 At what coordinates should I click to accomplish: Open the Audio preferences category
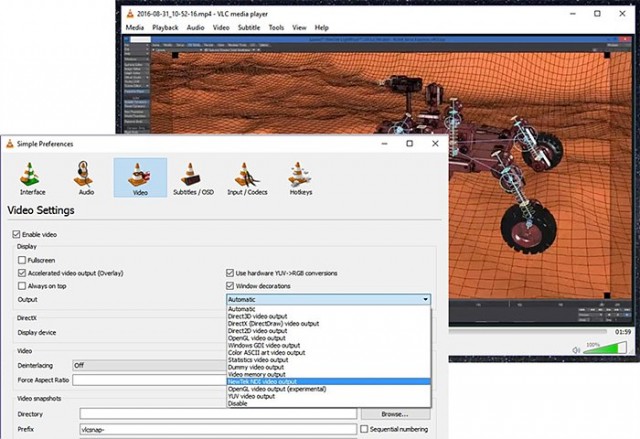[86, 178]
